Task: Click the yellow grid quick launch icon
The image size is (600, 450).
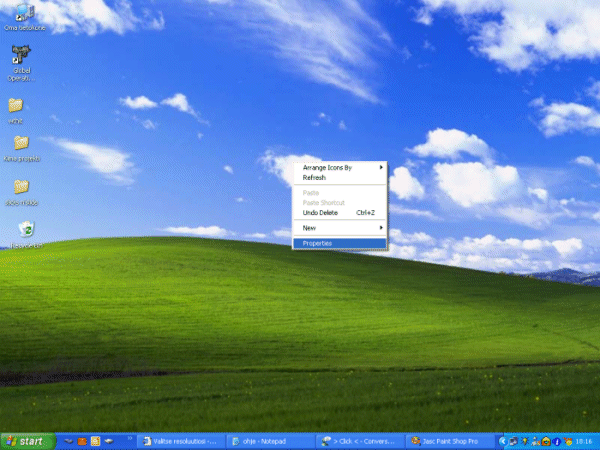Action: [x=95, y=442]
